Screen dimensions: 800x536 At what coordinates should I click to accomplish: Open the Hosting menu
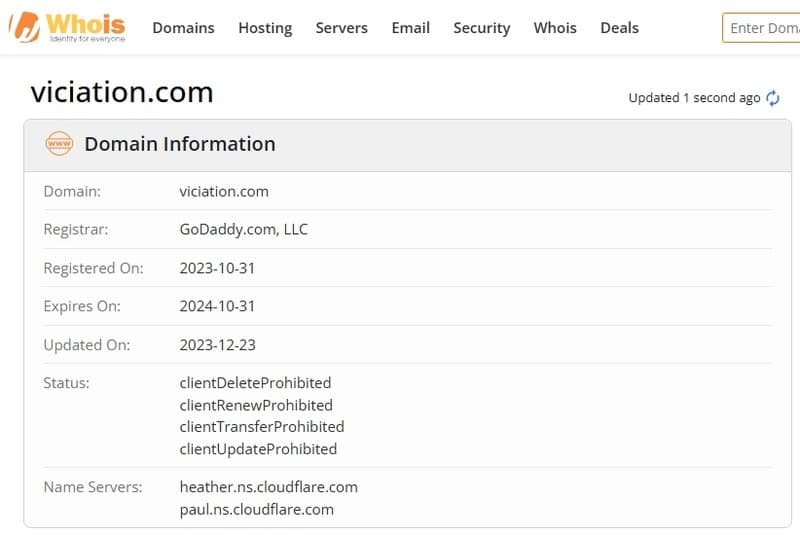click(x=265, y=28)
